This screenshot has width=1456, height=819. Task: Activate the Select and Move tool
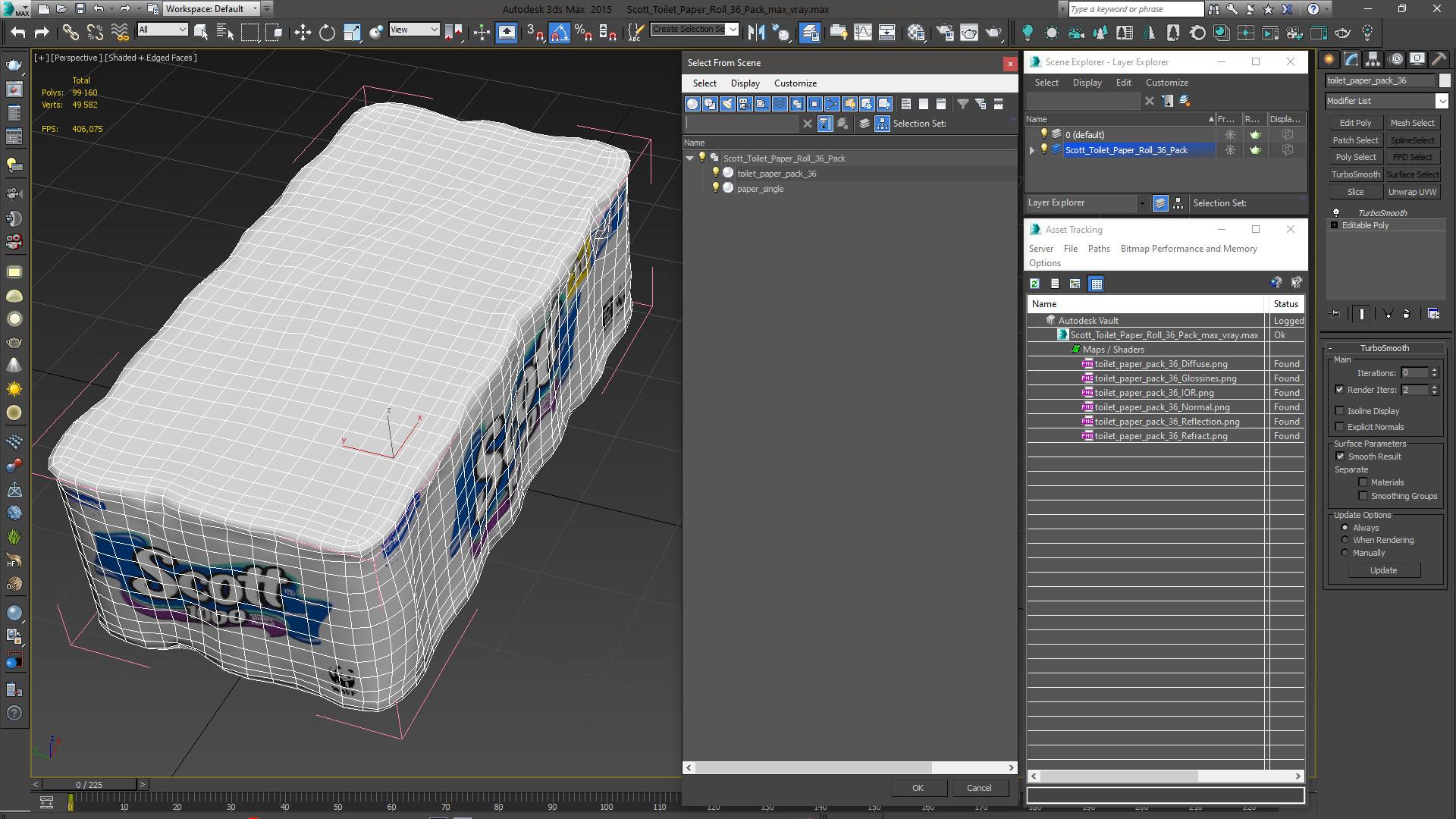[x=303, y=32]
